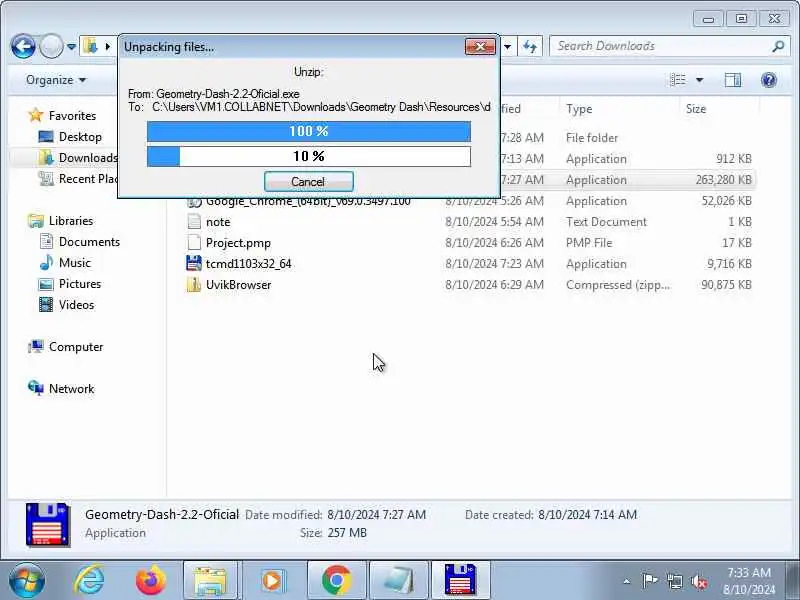800x600 pixels.
Task: Click the 10% file progress bar
Action: [309, 156]
